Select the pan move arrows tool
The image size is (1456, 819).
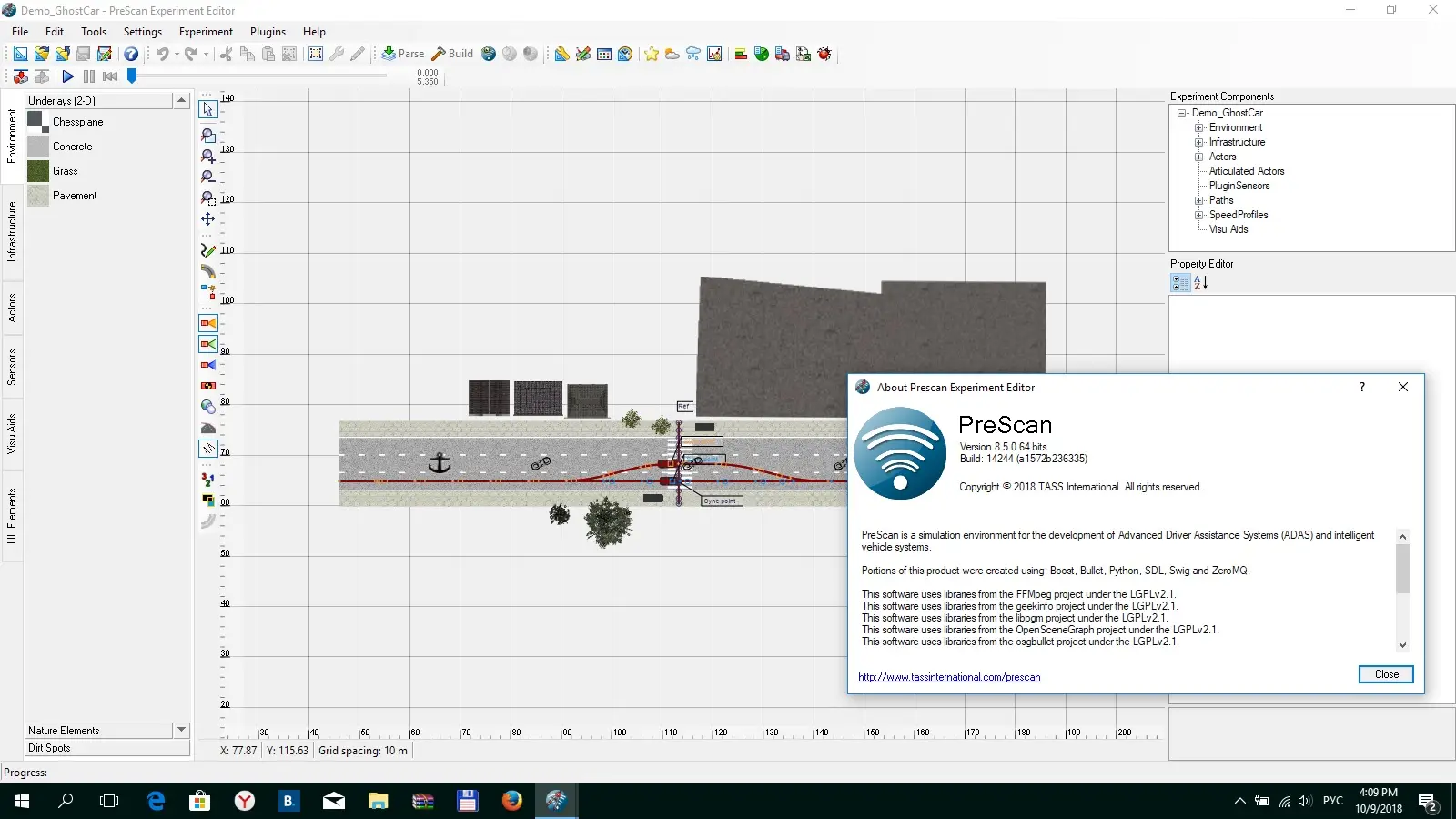[x=208, y=218]
